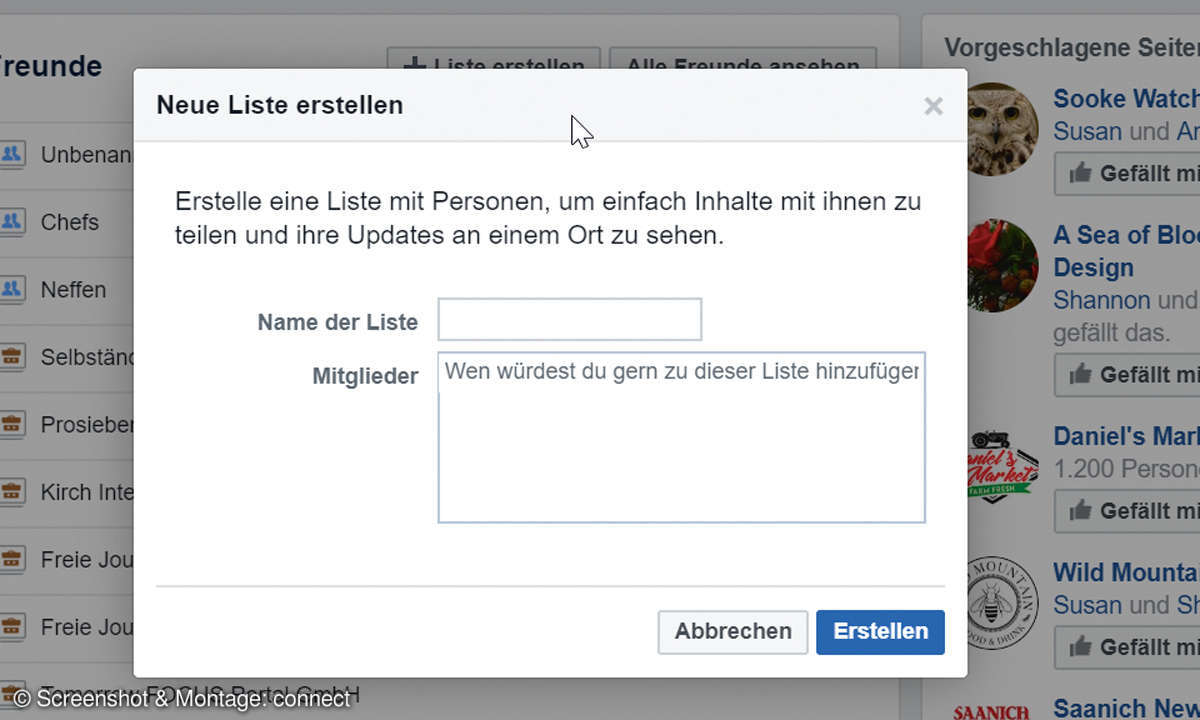This screenshot has height=720, width=1200.
Task: Open the Sooke Watch page link
Action: [x=1126, y=99]
